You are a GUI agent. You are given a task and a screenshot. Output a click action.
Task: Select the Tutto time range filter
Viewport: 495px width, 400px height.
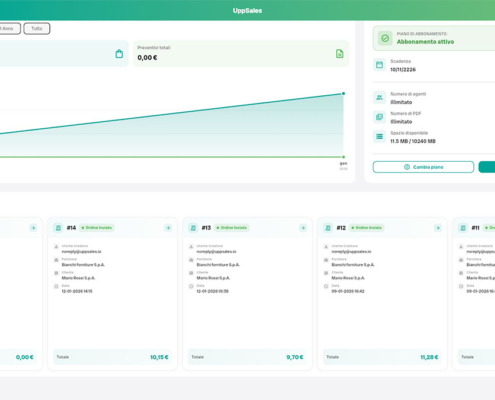(x=37, y=29)
